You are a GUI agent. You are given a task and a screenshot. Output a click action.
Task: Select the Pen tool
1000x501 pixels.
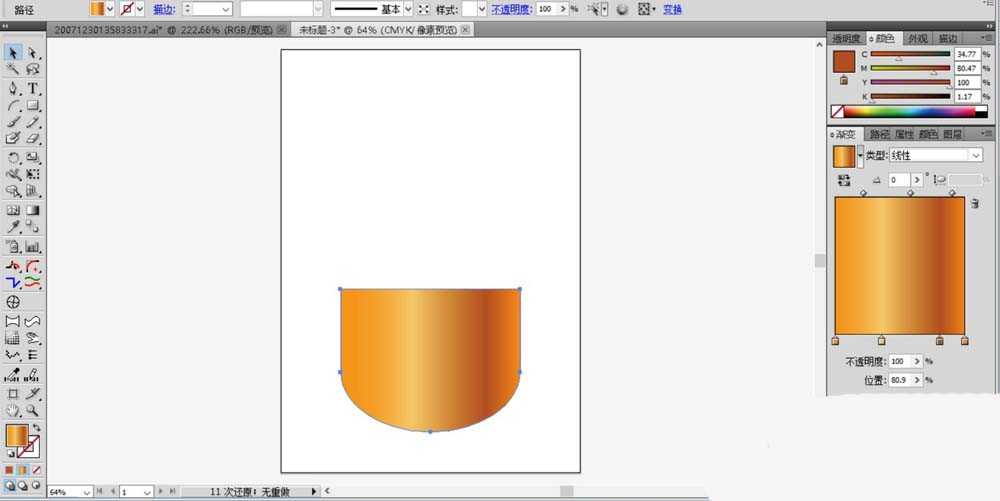pyautogui.click(x=13, y=89)
